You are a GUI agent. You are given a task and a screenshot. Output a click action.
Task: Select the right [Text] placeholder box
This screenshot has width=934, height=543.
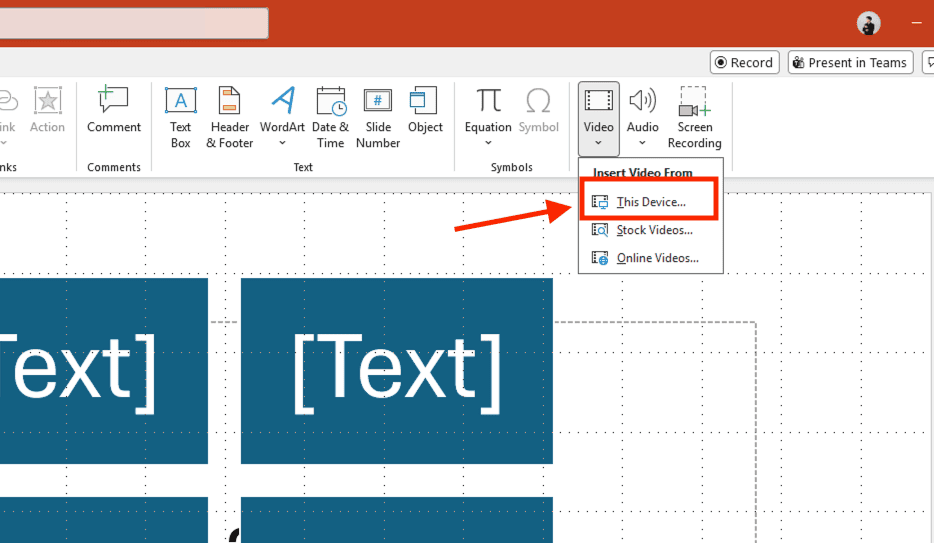(x=397, y=371)
